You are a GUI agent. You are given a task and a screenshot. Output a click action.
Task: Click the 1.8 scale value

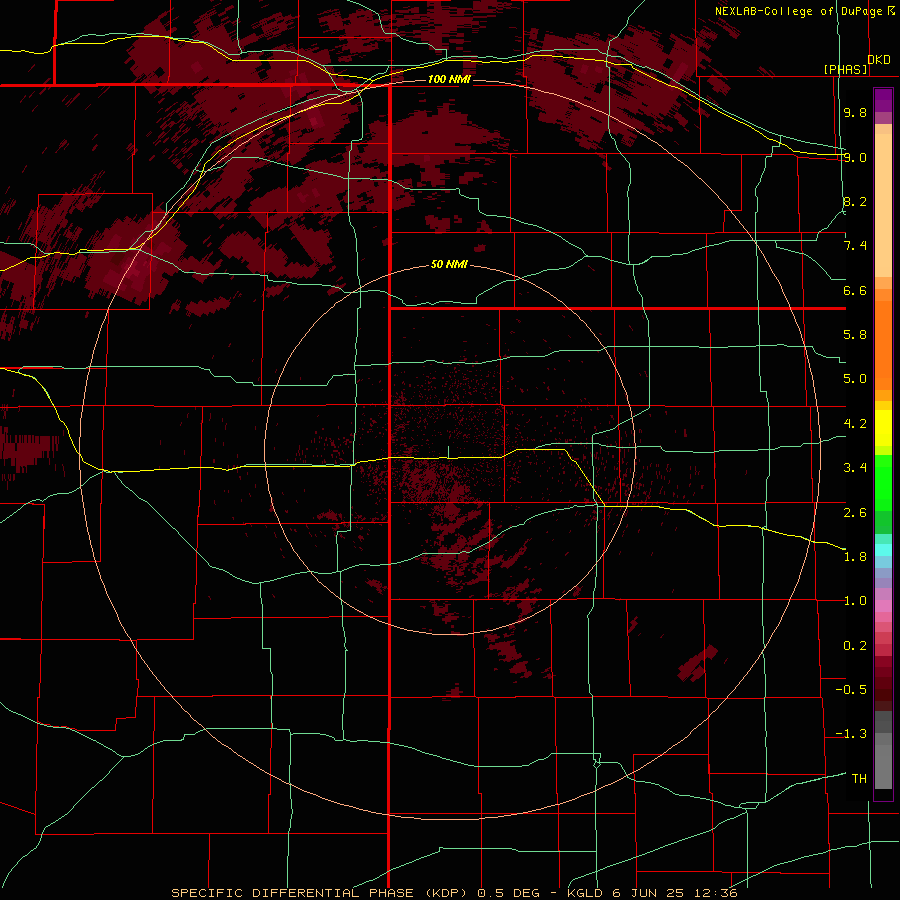tap(855, 557)
